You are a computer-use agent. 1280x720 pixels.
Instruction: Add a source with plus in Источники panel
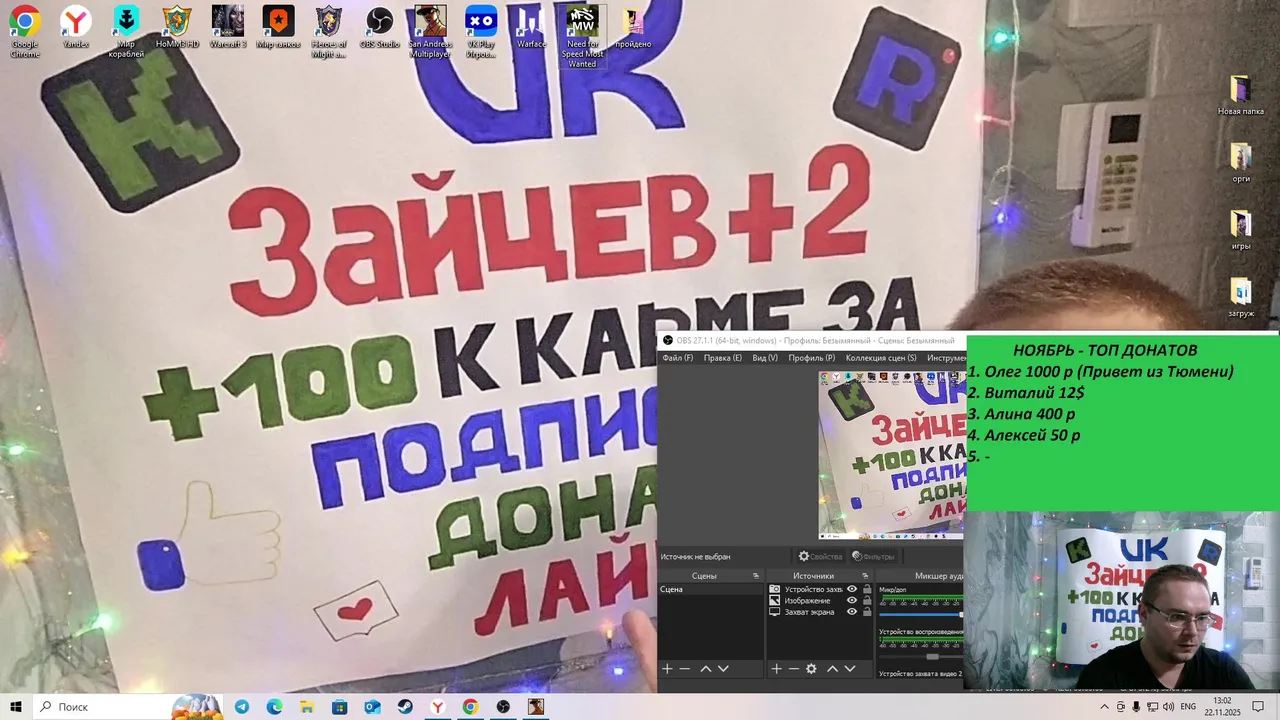click(x=776, y=668)
